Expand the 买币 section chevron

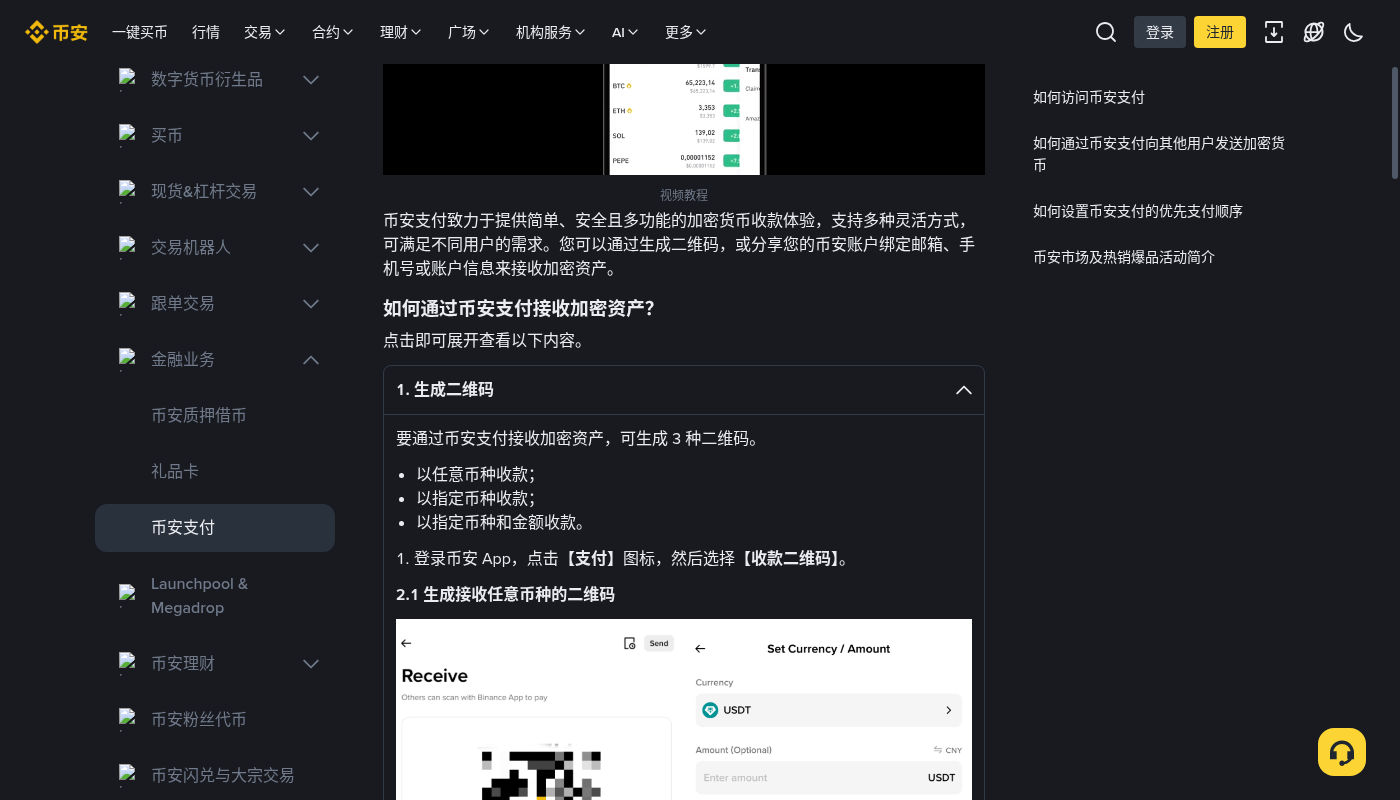311,135
